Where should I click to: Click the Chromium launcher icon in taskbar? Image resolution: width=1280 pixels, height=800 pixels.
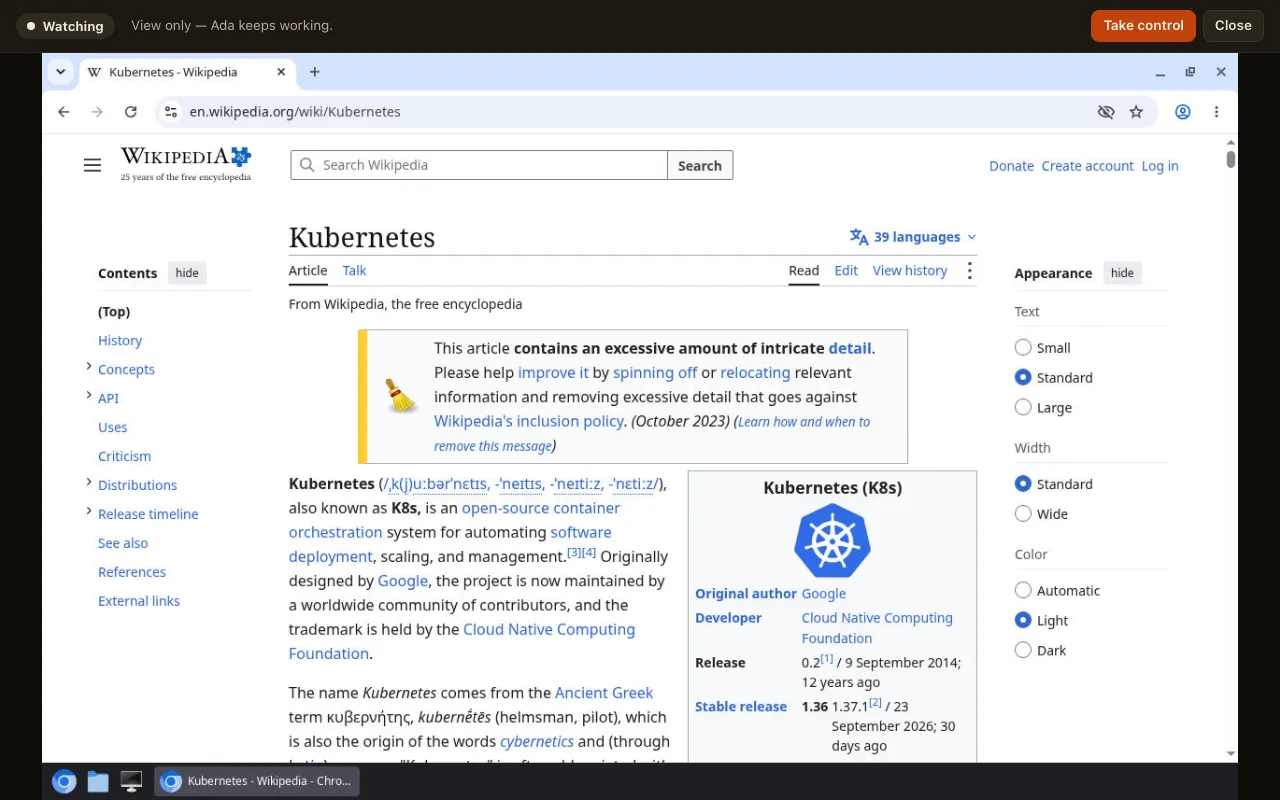click(64, 782)
